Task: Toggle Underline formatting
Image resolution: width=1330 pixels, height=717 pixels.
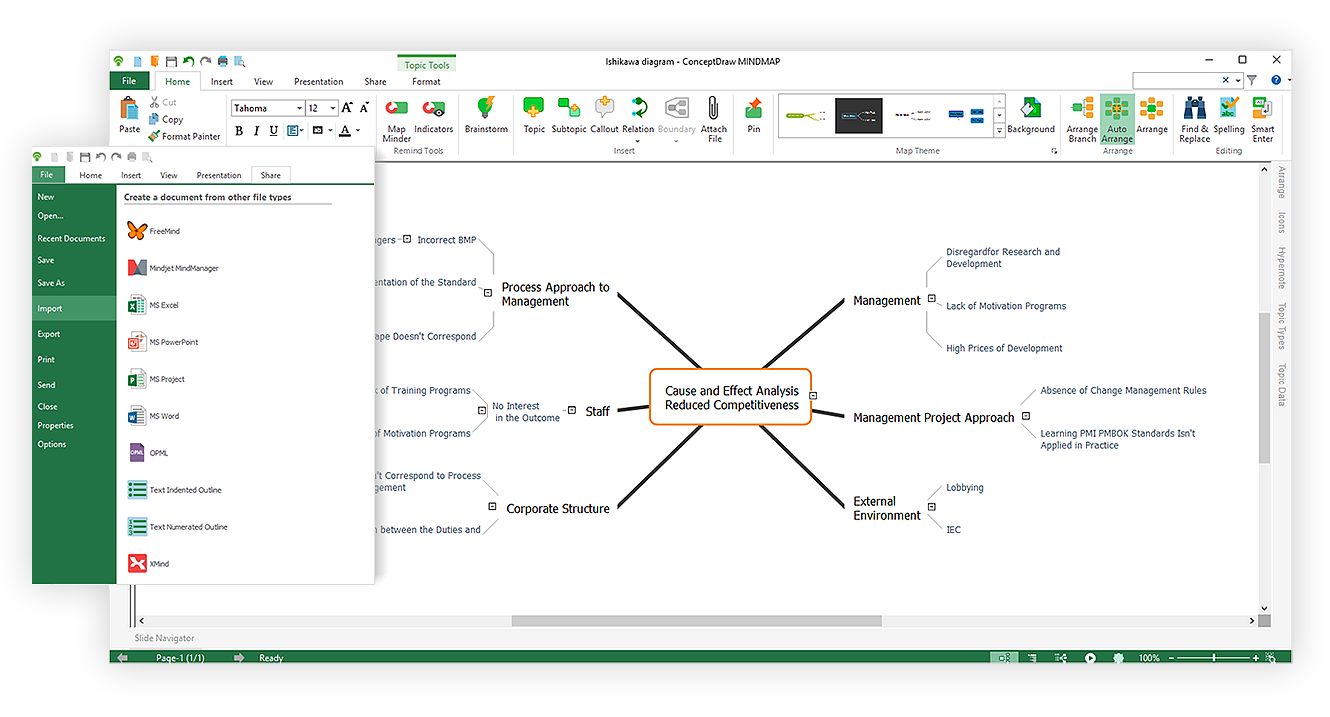Action: click(x=274, y=130)
